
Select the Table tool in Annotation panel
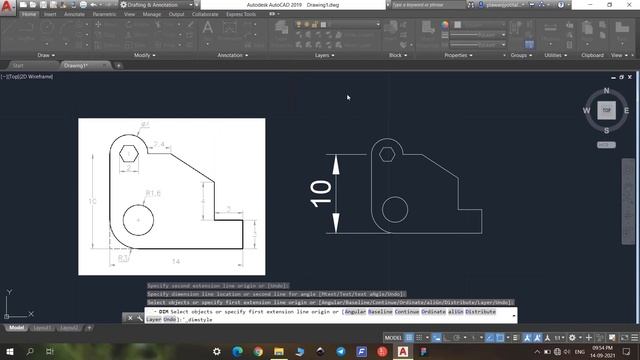[x=230, y=28]
